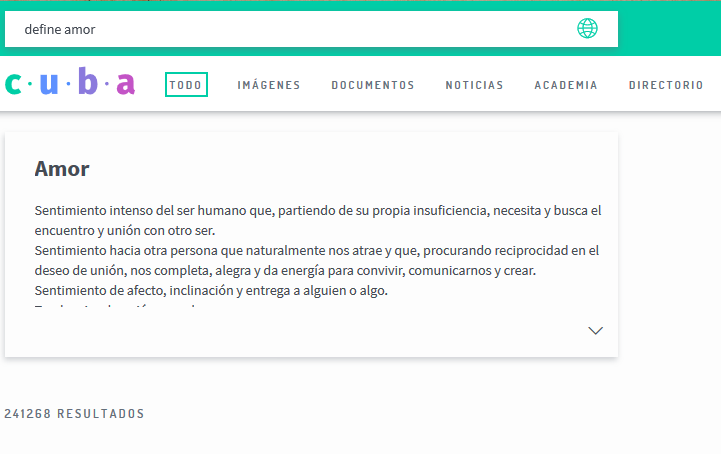Expand the Amor definition with the chevron
Viewport: 721px width, 454px height.
coord(595,330)
